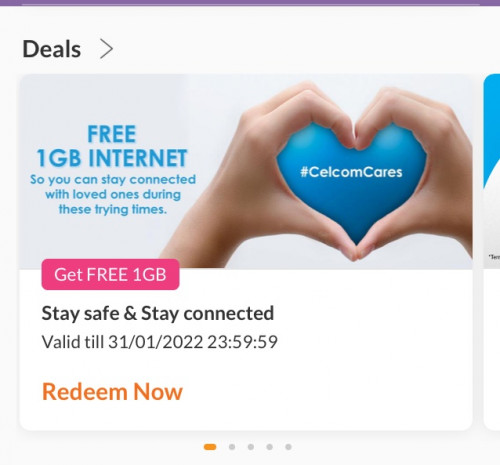This screenshot has height=465, width=500.
Task: Jump to the second carousel dot
Action: 232,447
